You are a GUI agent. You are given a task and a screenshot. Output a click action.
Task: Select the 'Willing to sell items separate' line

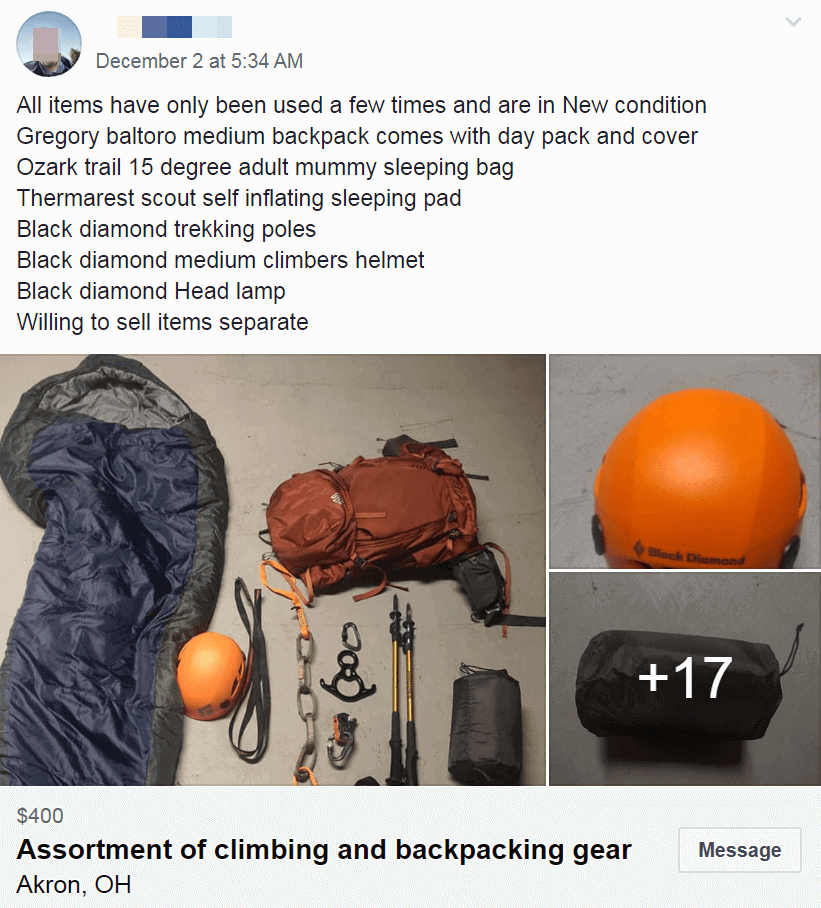(x=162, y=322)
